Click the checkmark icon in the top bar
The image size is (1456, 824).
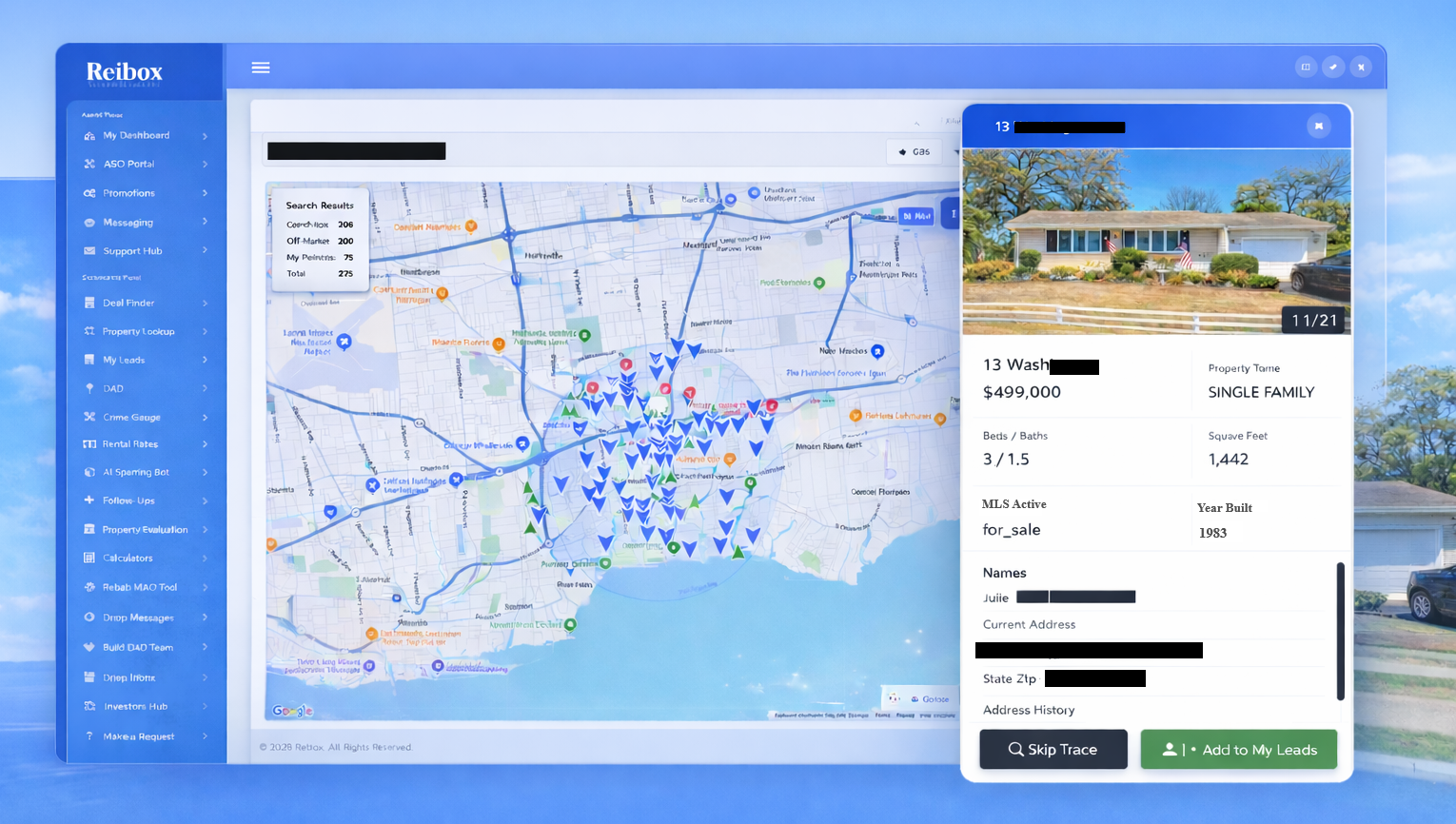click(x=1333, y=67)
